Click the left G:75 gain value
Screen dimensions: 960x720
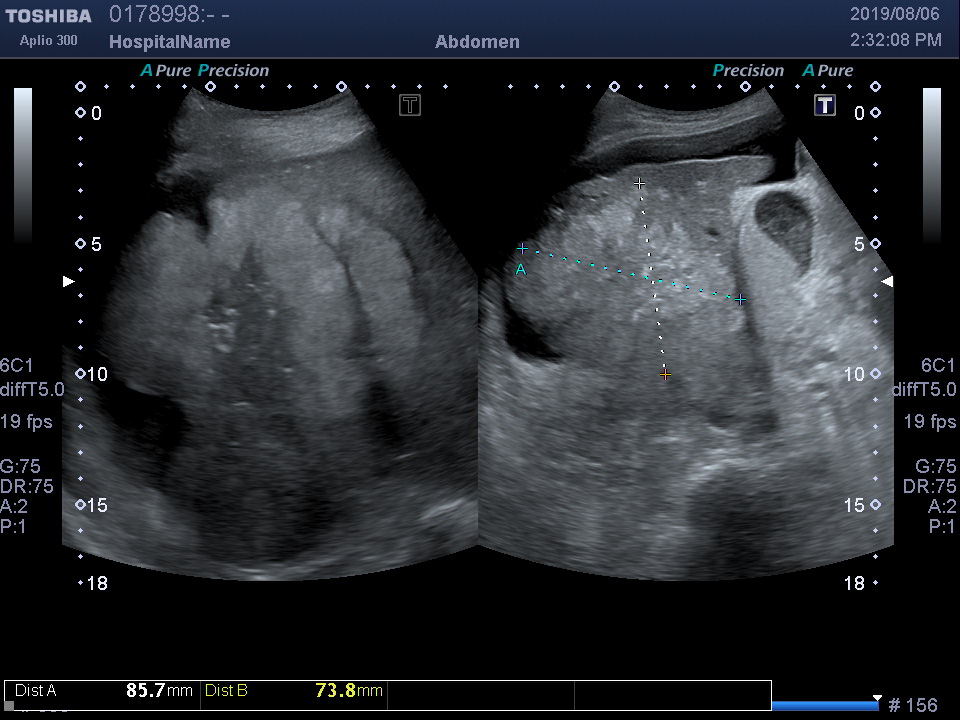click(x=20, y=467)
